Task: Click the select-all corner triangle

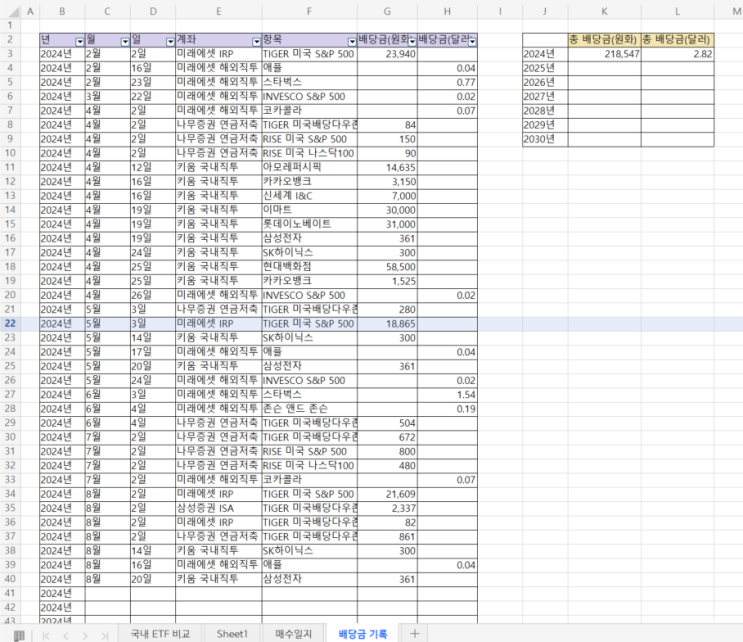Action: [14, 11]
